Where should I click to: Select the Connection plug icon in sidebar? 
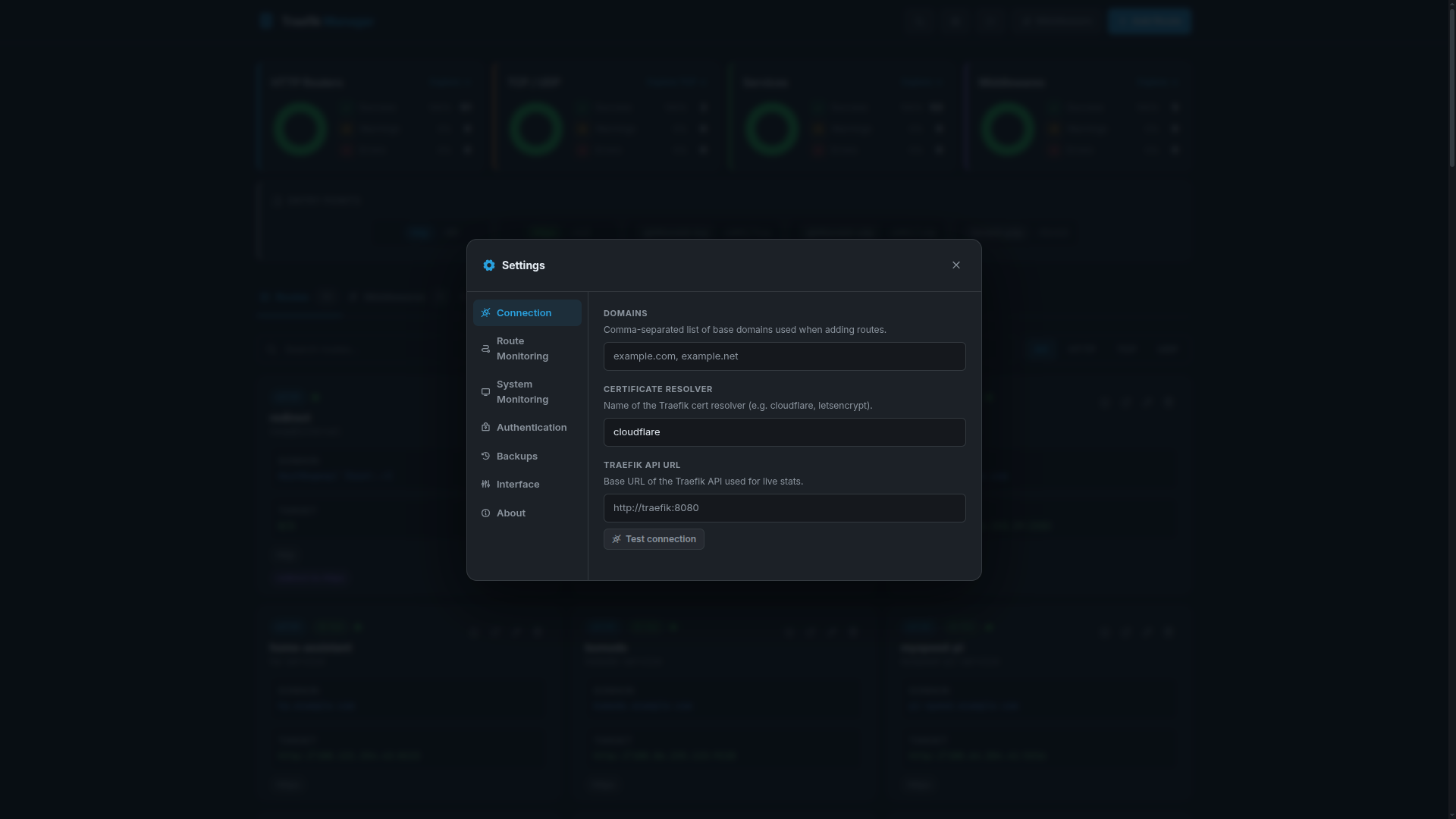pos(486,312)
